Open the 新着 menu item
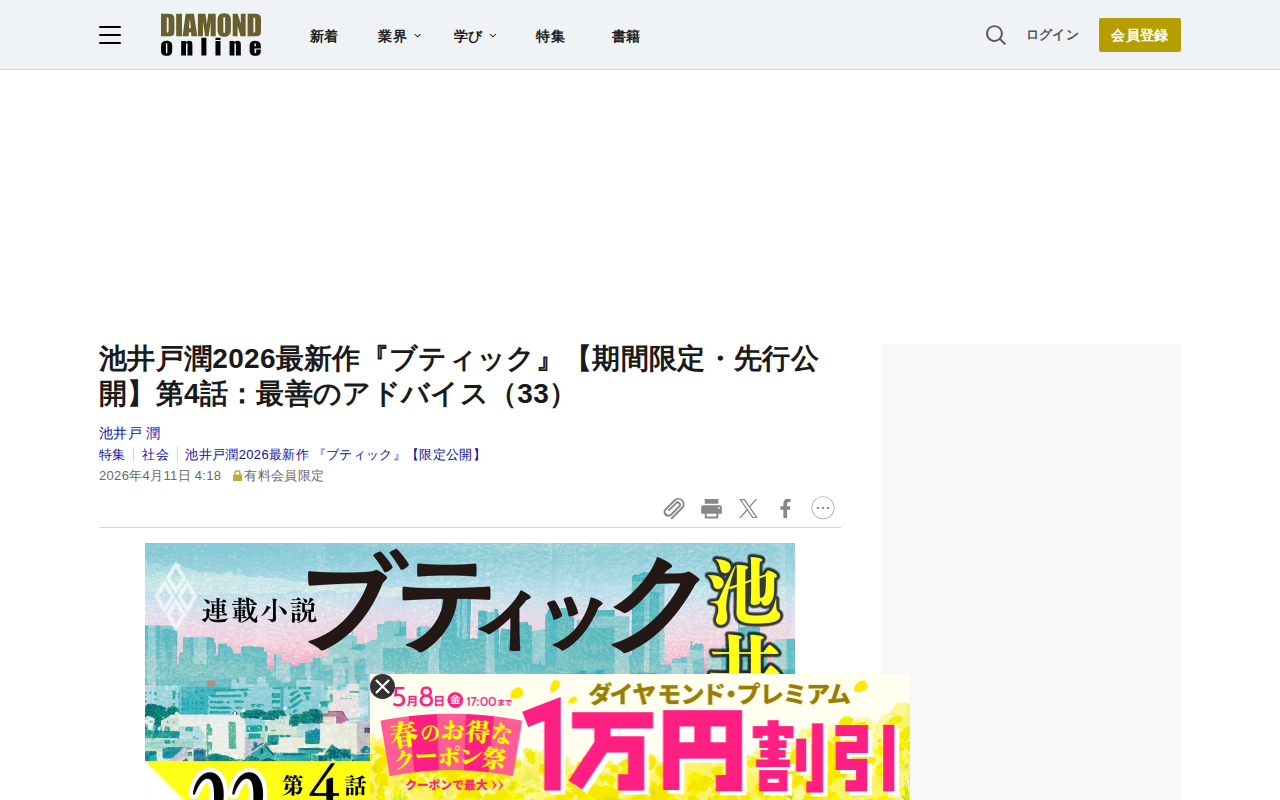The height and width of the screenshot is (800, 1280). pyautogui.click(x=324, y=36)
